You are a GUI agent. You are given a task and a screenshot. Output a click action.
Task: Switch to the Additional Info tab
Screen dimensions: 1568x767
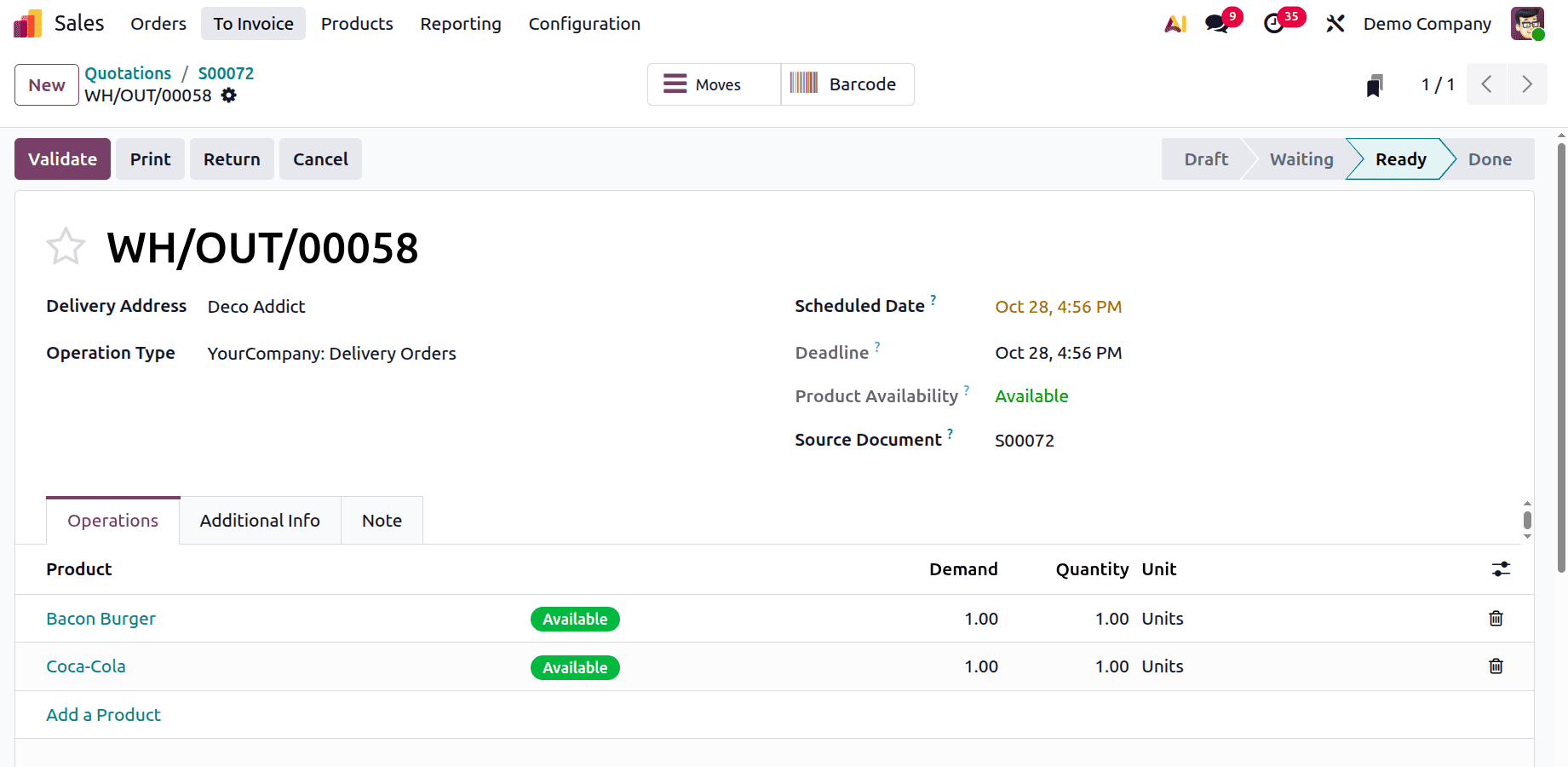(260, 520)
